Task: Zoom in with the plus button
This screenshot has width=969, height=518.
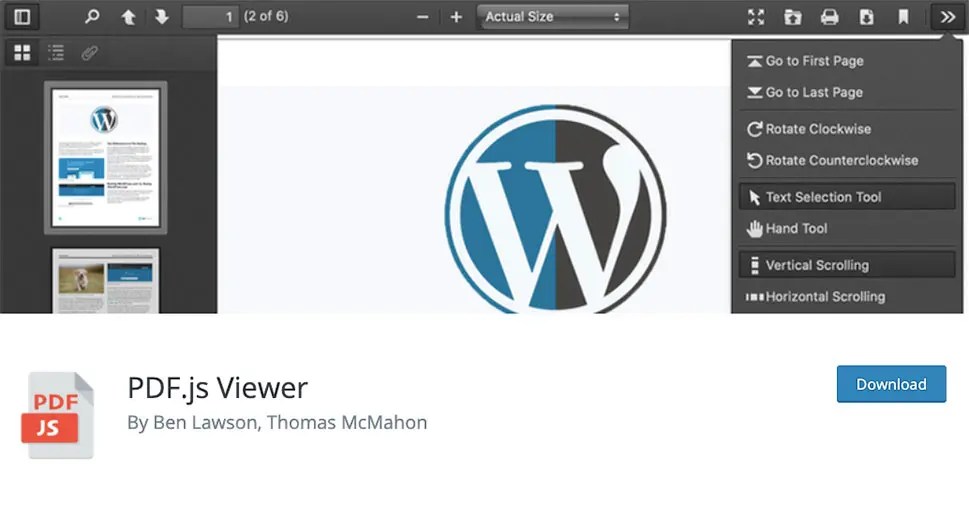Action: tap(456, 17)
